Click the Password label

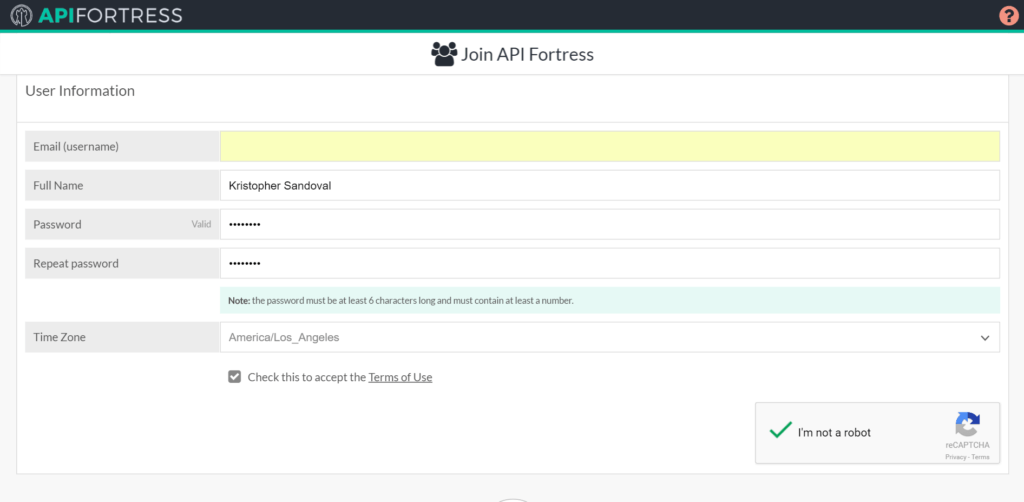tap(57, 224)
